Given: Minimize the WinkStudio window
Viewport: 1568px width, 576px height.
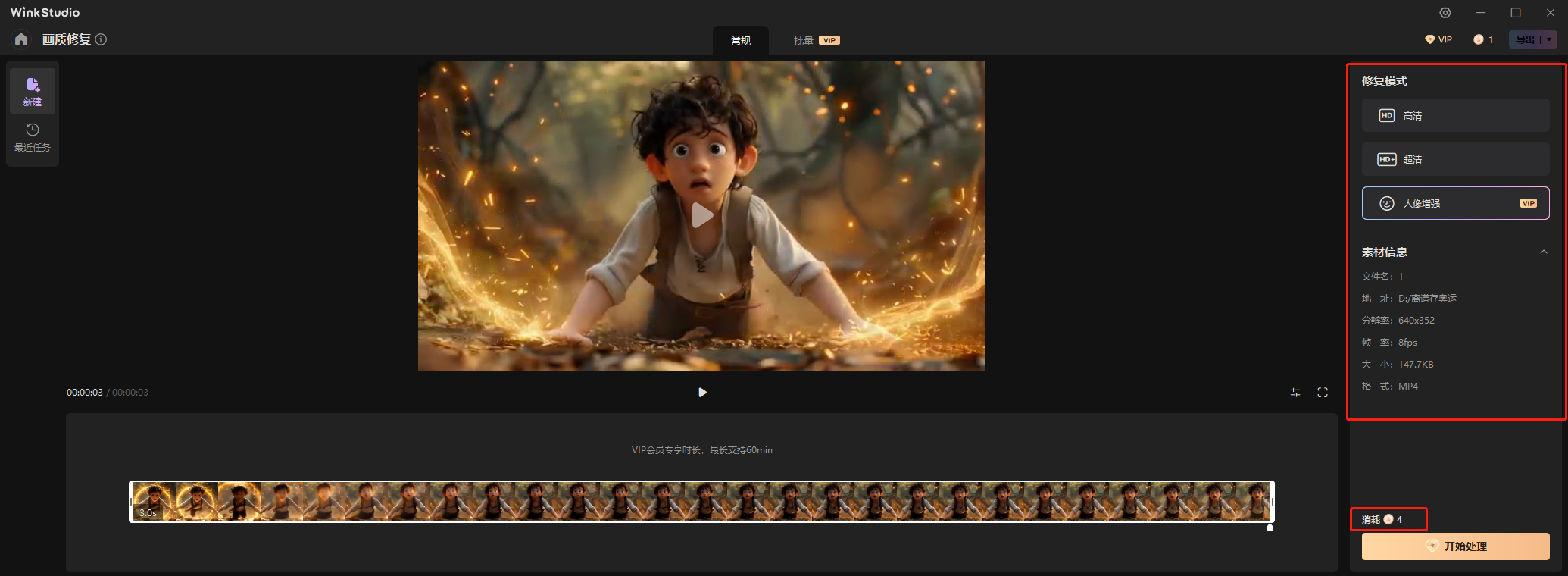Looking at the screenshot, I should tap(1481, 13).
